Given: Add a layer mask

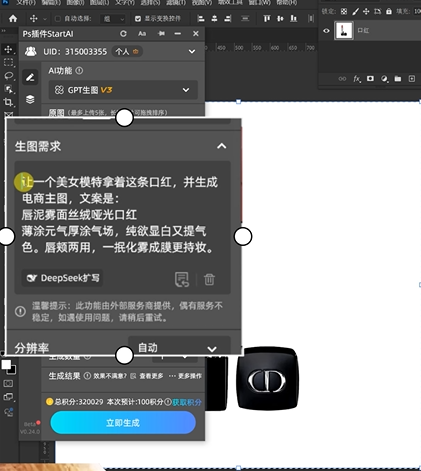Looking at the screenshot, I should point(370,79).
